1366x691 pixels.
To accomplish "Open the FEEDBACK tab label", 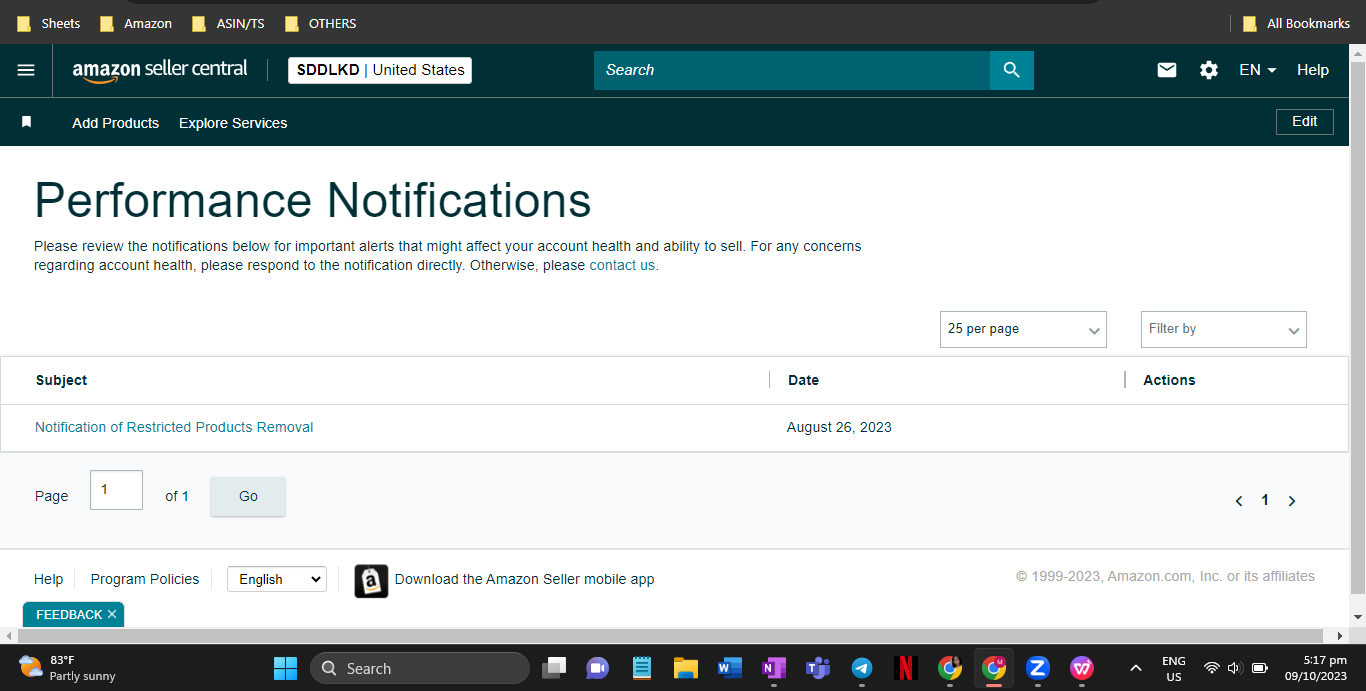I will coord(69,614).
